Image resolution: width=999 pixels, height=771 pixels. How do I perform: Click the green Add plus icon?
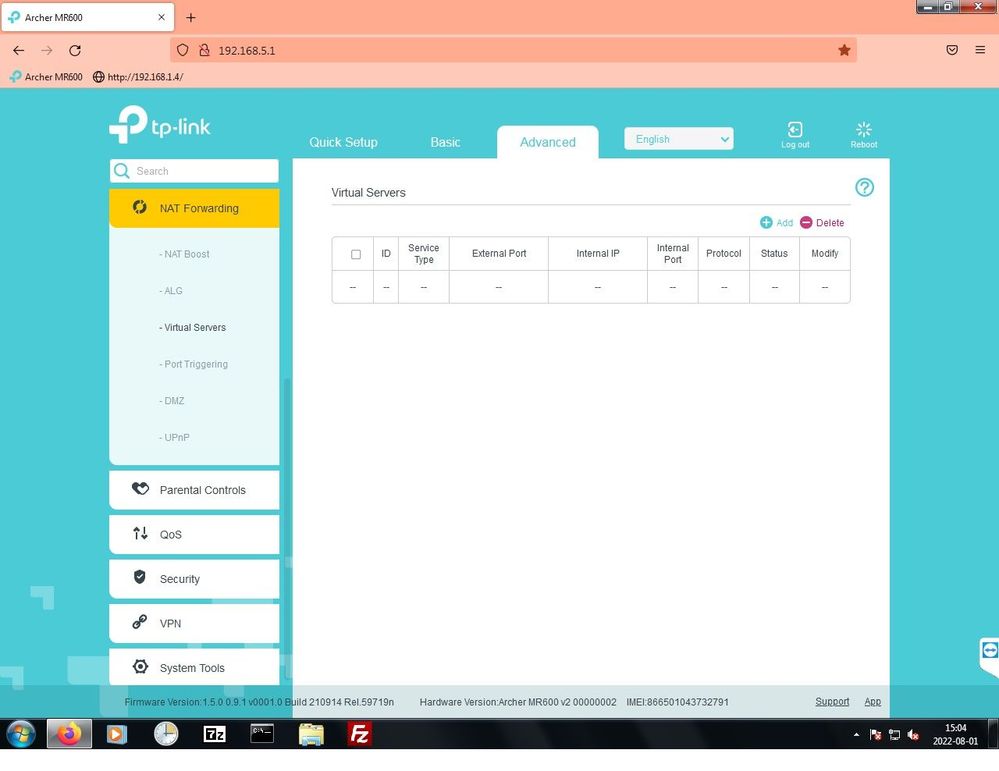(x=766, y=223)
